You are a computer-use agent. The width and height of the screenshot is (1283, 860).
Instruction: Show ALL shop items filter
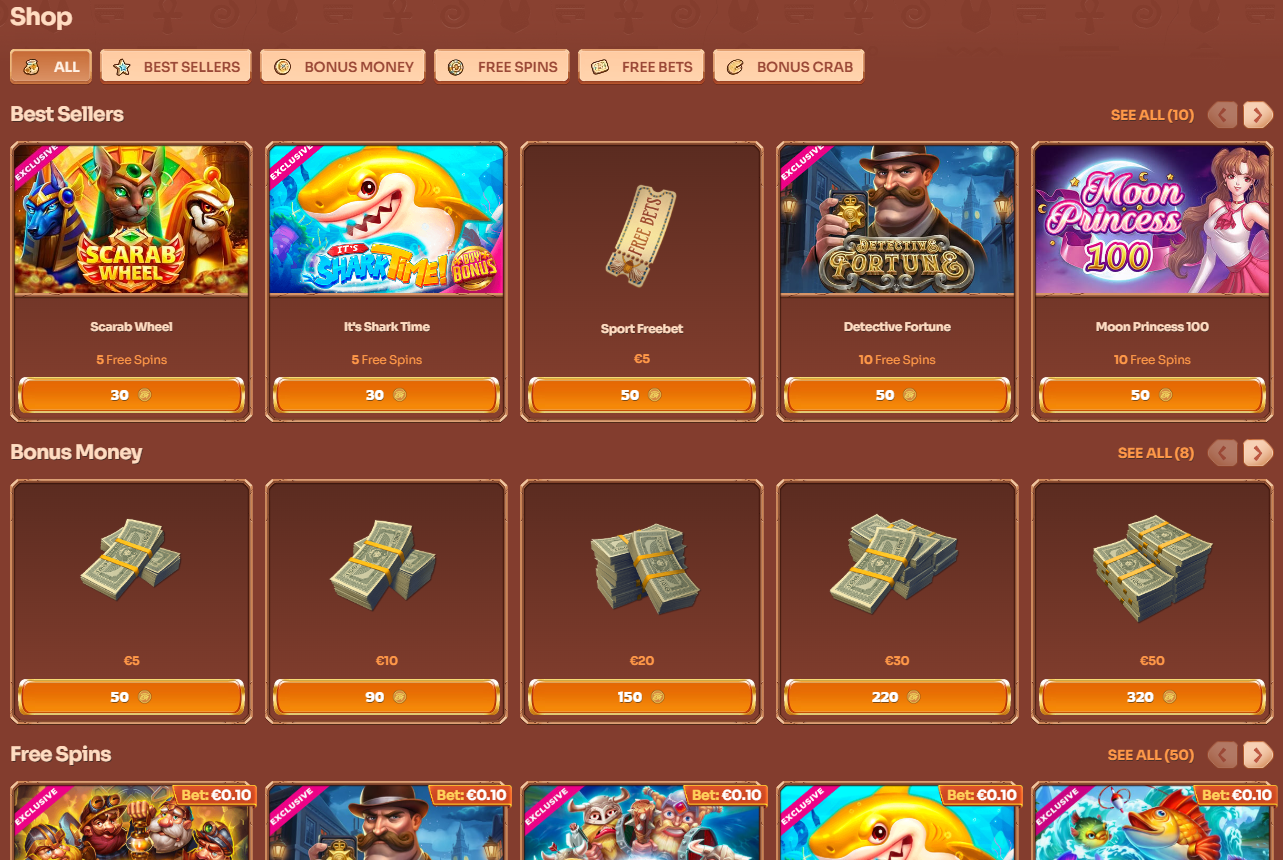(x=51, y=67)
